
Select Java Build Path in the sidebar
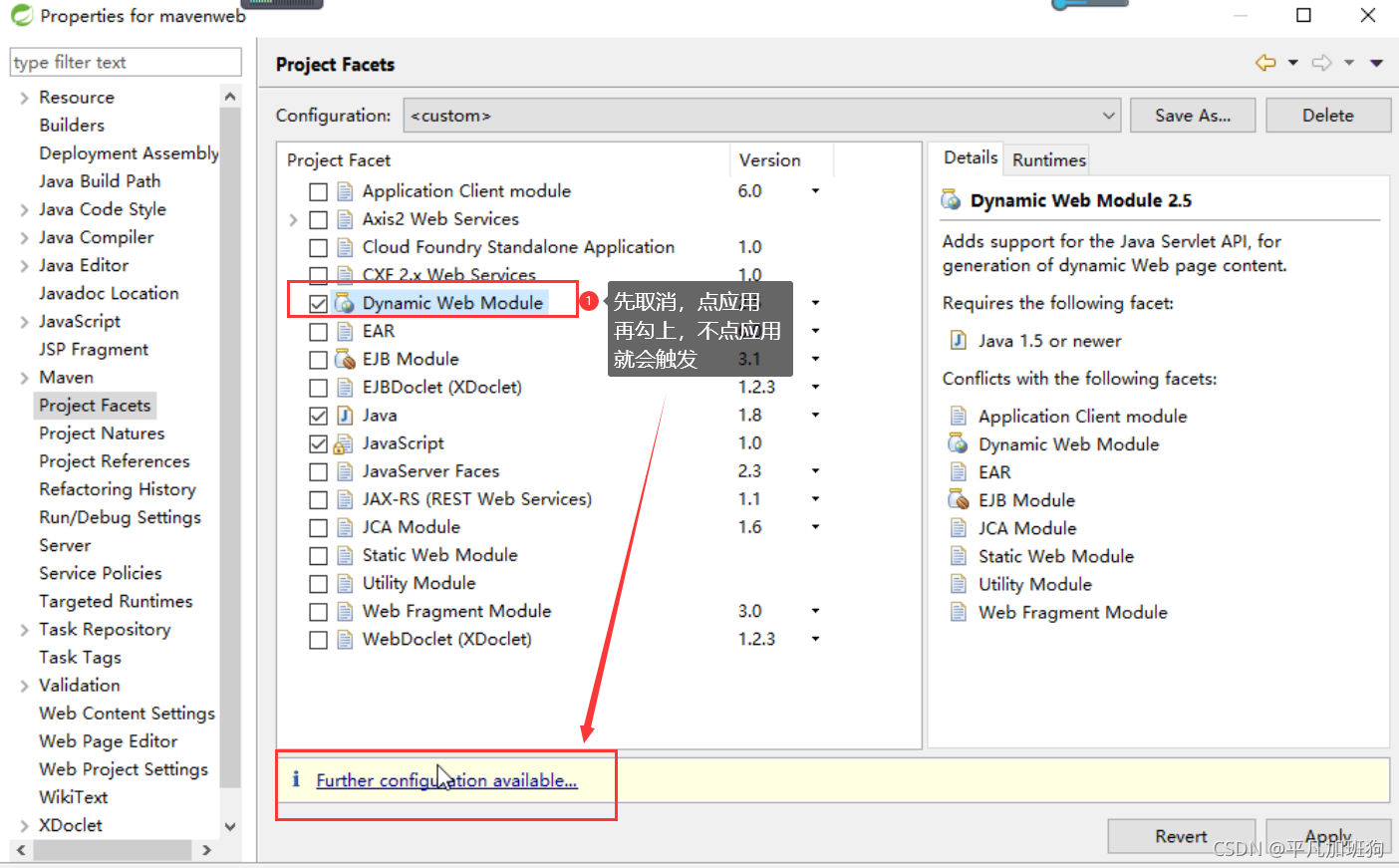[100, 181]
